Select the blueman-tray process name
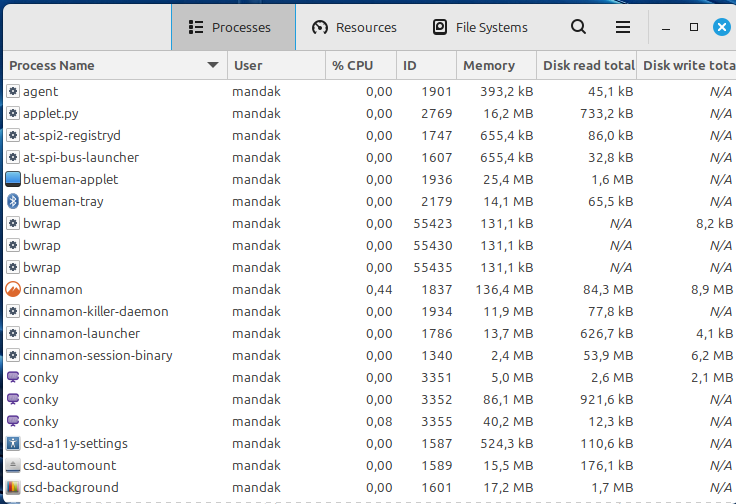736x504 pixels. click(63, 202)
